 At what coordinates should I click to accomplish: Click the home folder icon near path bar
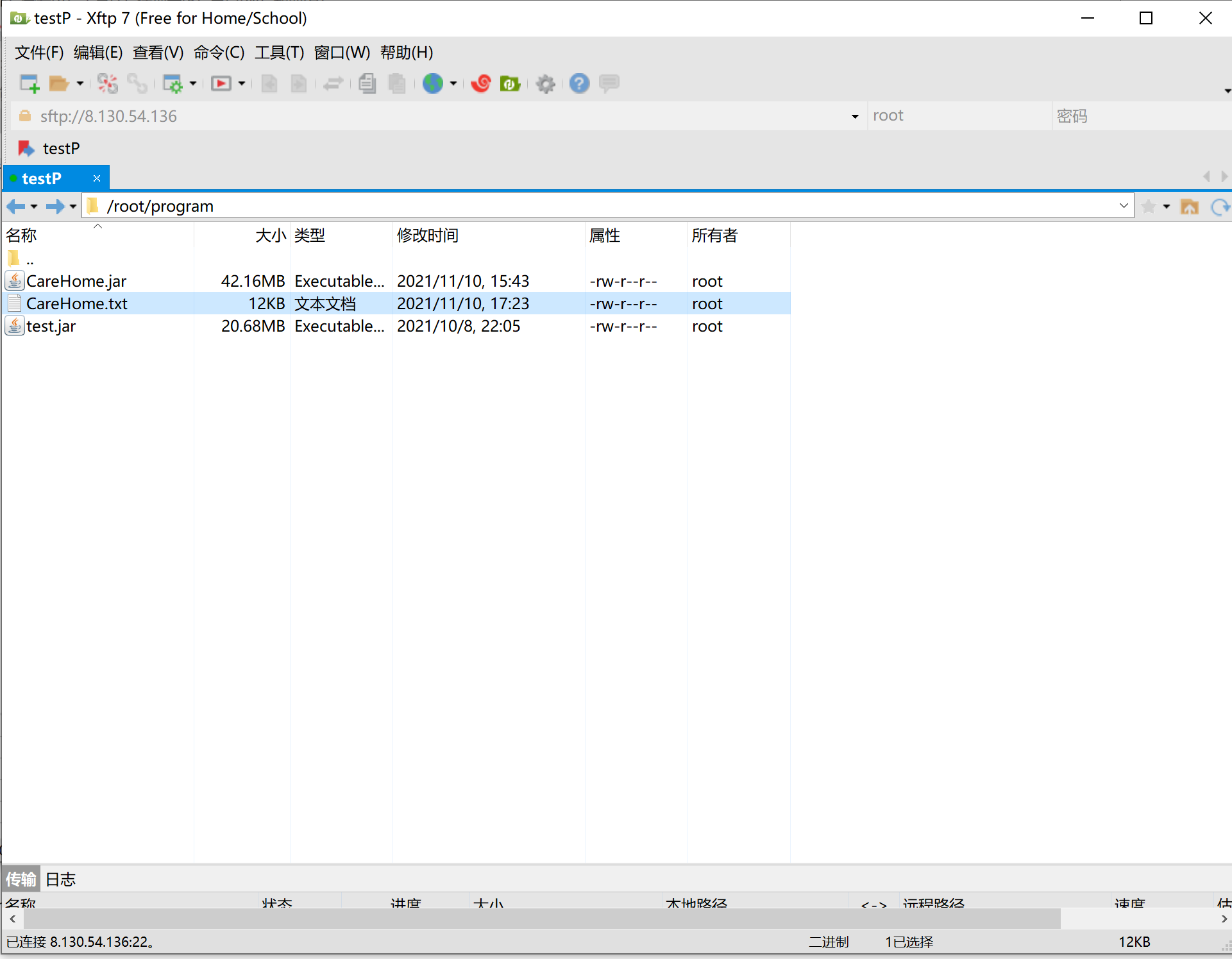(x=1190, y=207)
